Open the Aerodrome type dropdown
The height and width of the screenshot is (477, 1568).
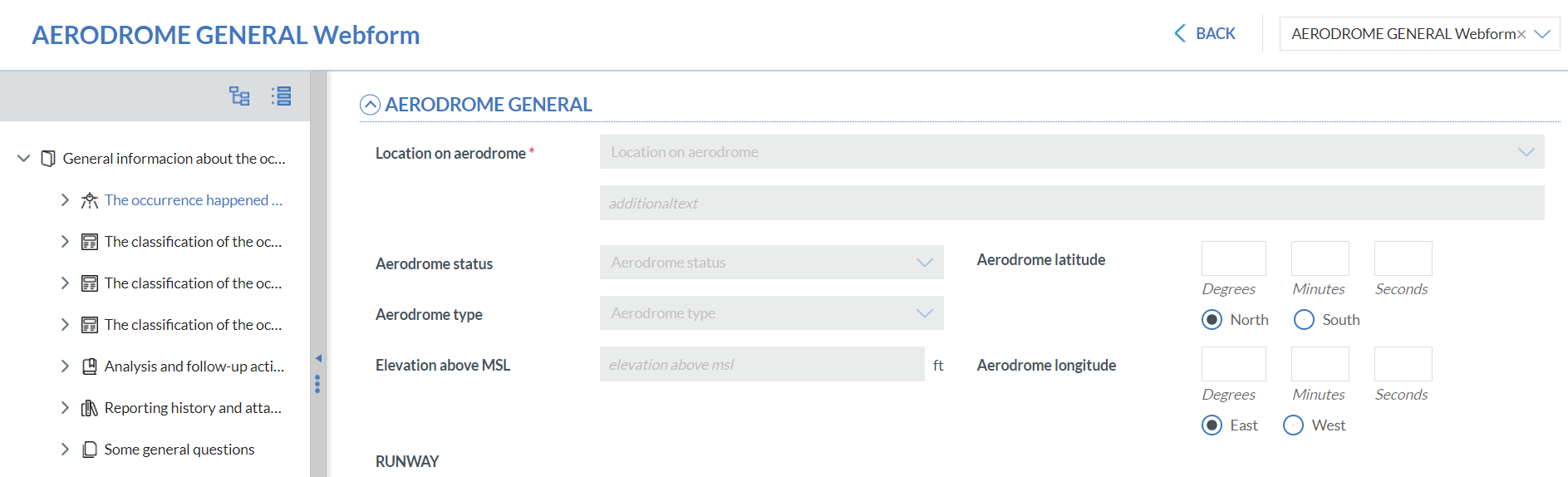[771, 313]
